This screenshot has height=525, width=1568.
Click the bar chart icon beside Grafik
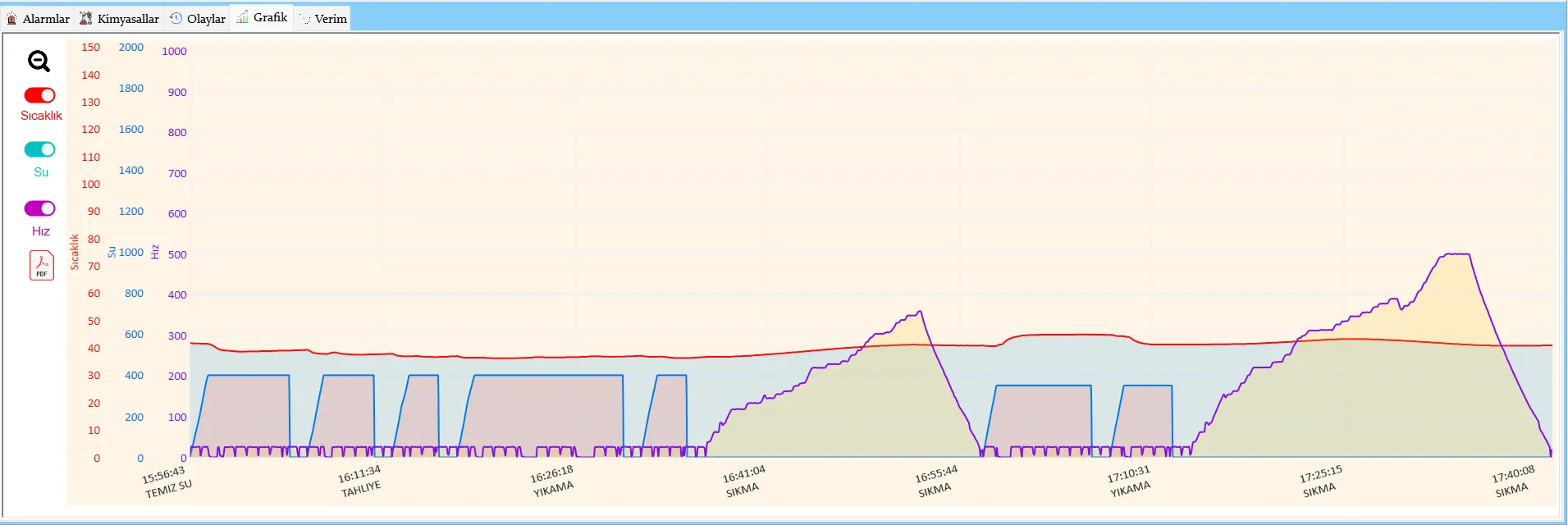point(242,17)
